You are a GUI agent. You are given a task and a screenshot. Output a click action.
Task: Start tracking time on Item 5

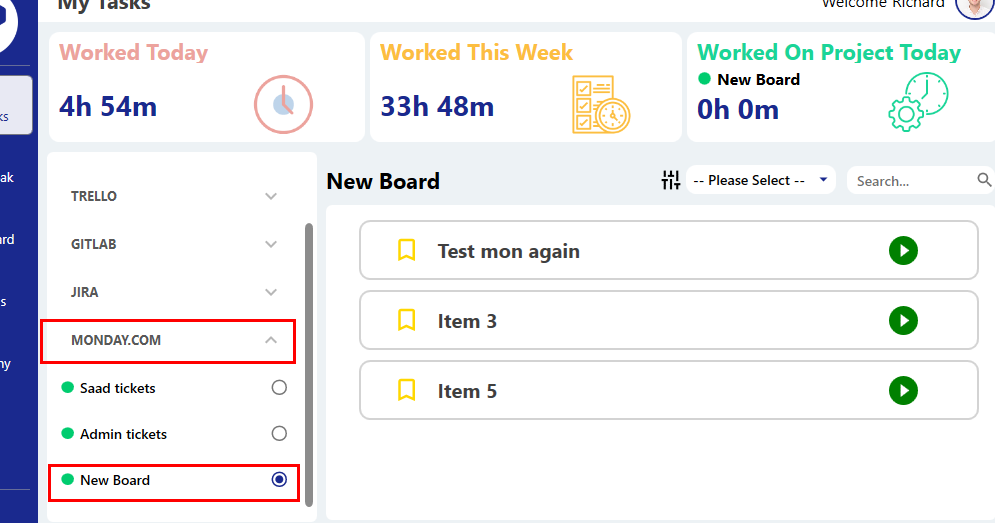tap(903, 391)
